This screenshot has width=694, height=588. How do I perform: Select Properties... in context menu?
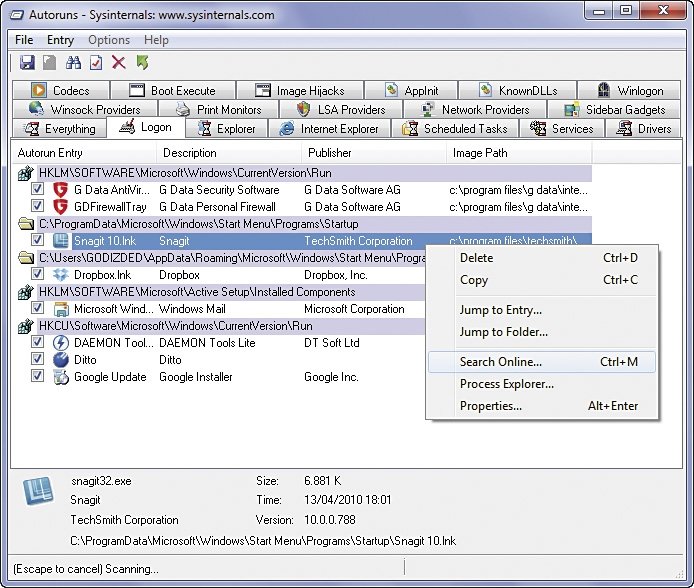tap(542, 406)
